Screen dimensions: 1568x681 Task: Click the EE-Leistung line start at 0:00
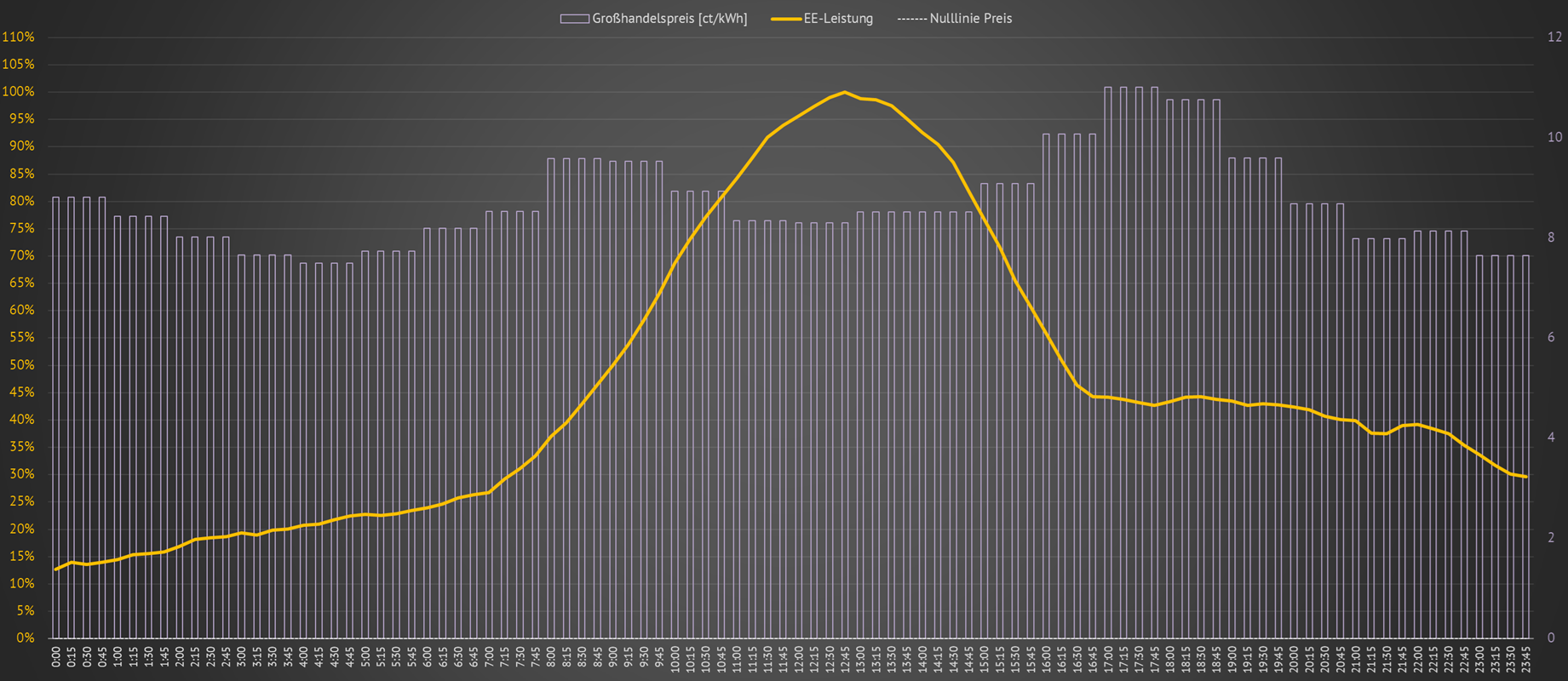56,569
